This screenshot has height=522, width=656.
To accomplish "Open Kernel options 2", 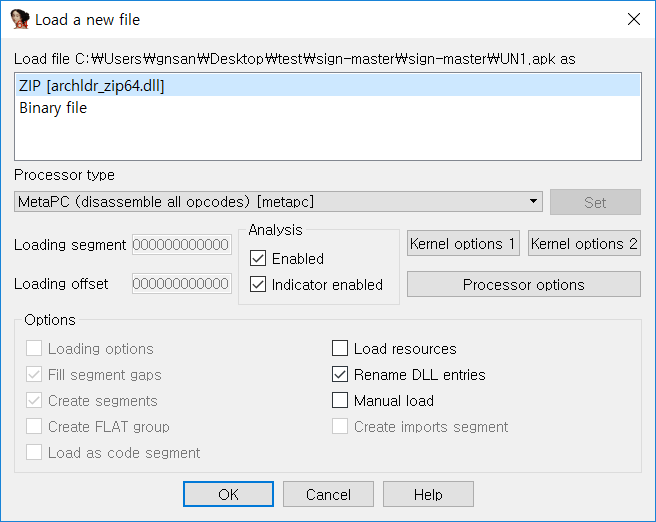I will click(584, 243).
